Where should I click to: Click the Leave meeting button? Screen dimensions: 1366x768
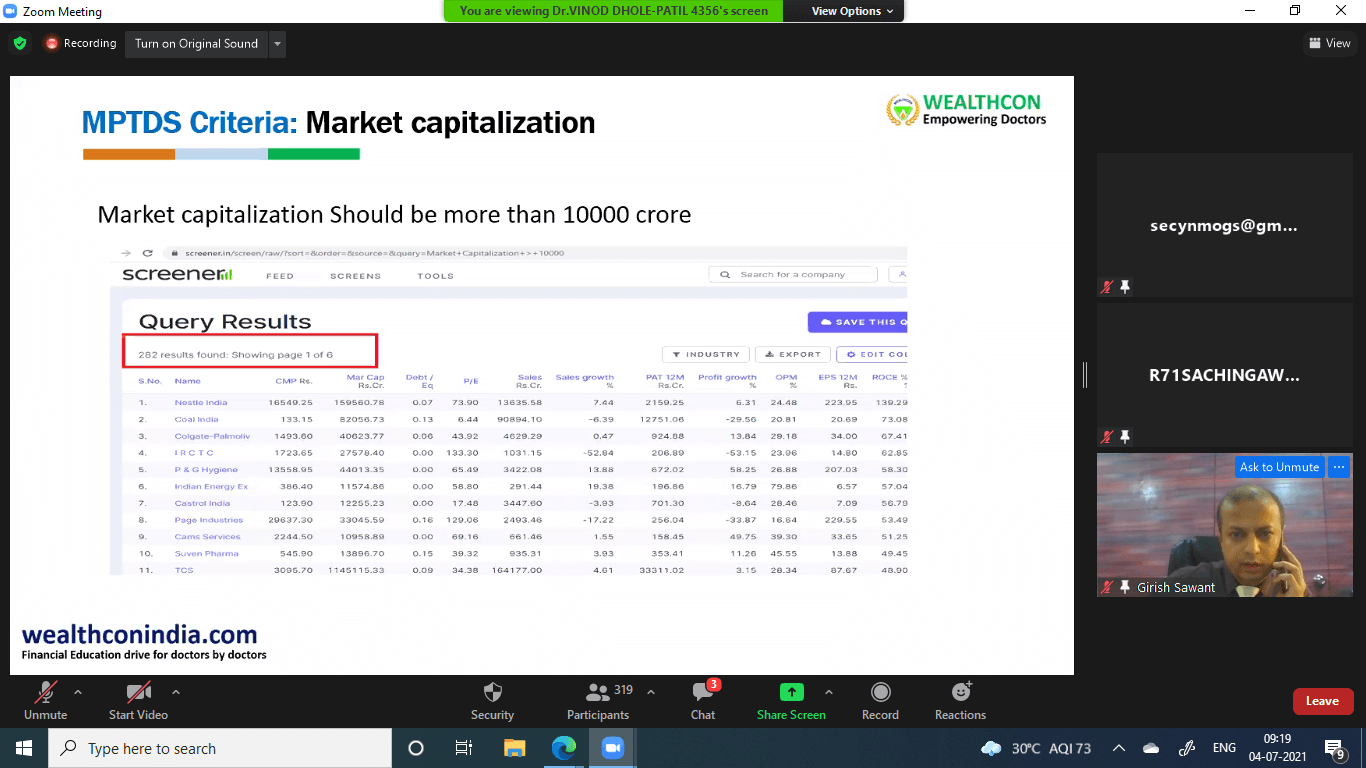click(1322, 701)
